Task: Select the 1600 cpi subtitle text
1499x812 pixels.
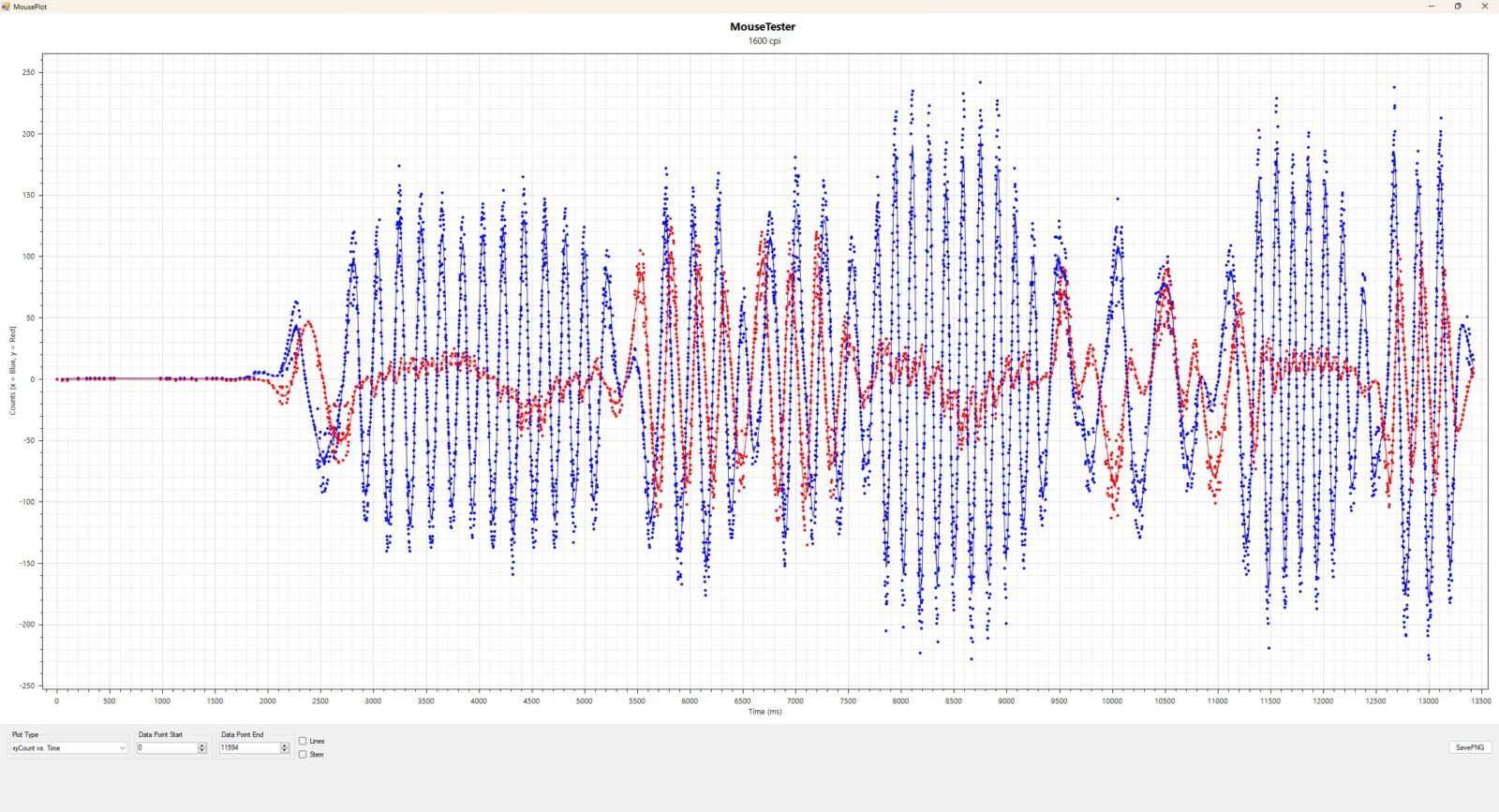Action: (764, 41)
